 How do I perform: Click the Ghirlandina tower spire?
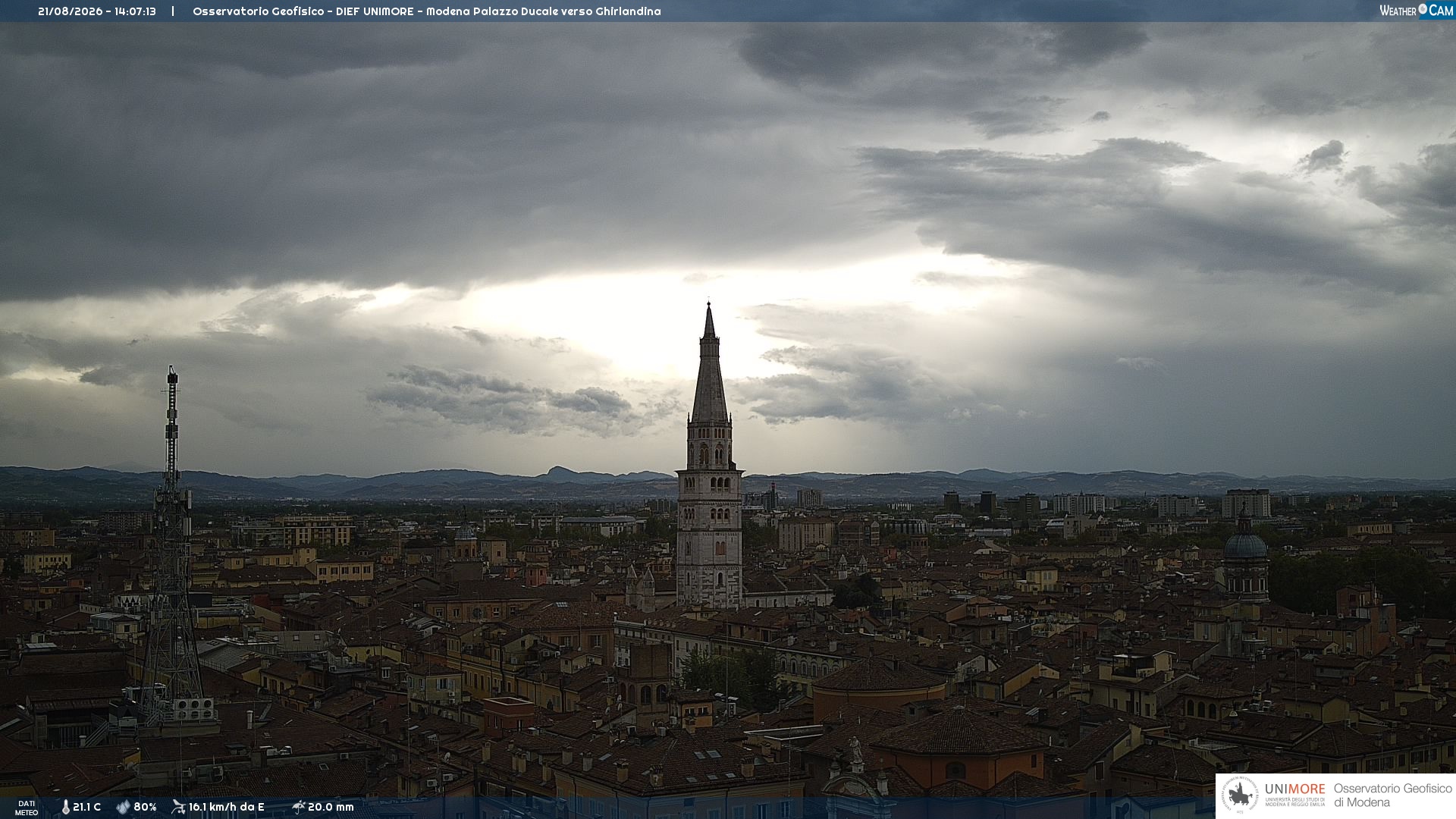click(x=710, y=364)
